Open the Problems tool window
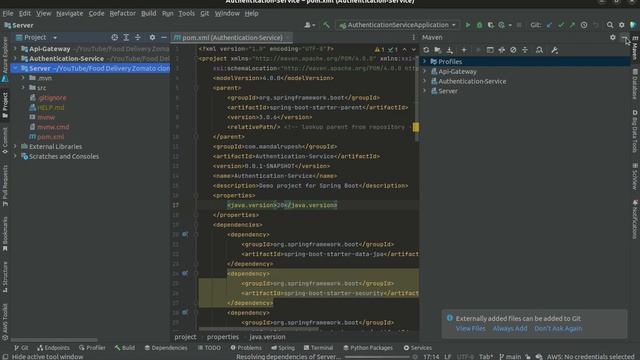This screenshot has height=360, width=640. (x=246, y=348)
